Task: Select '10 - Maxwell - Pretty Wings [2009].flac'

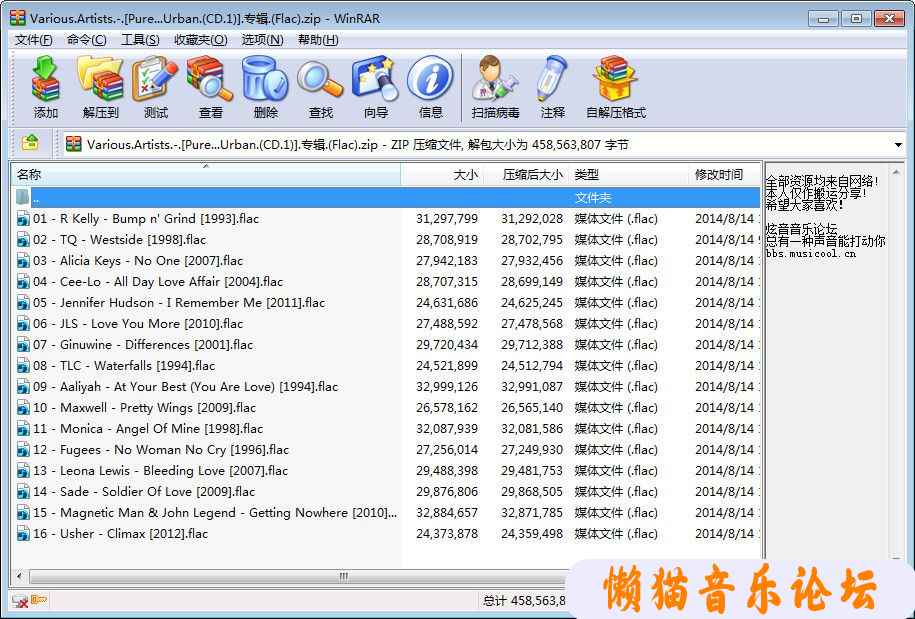Action: [144, 408]
